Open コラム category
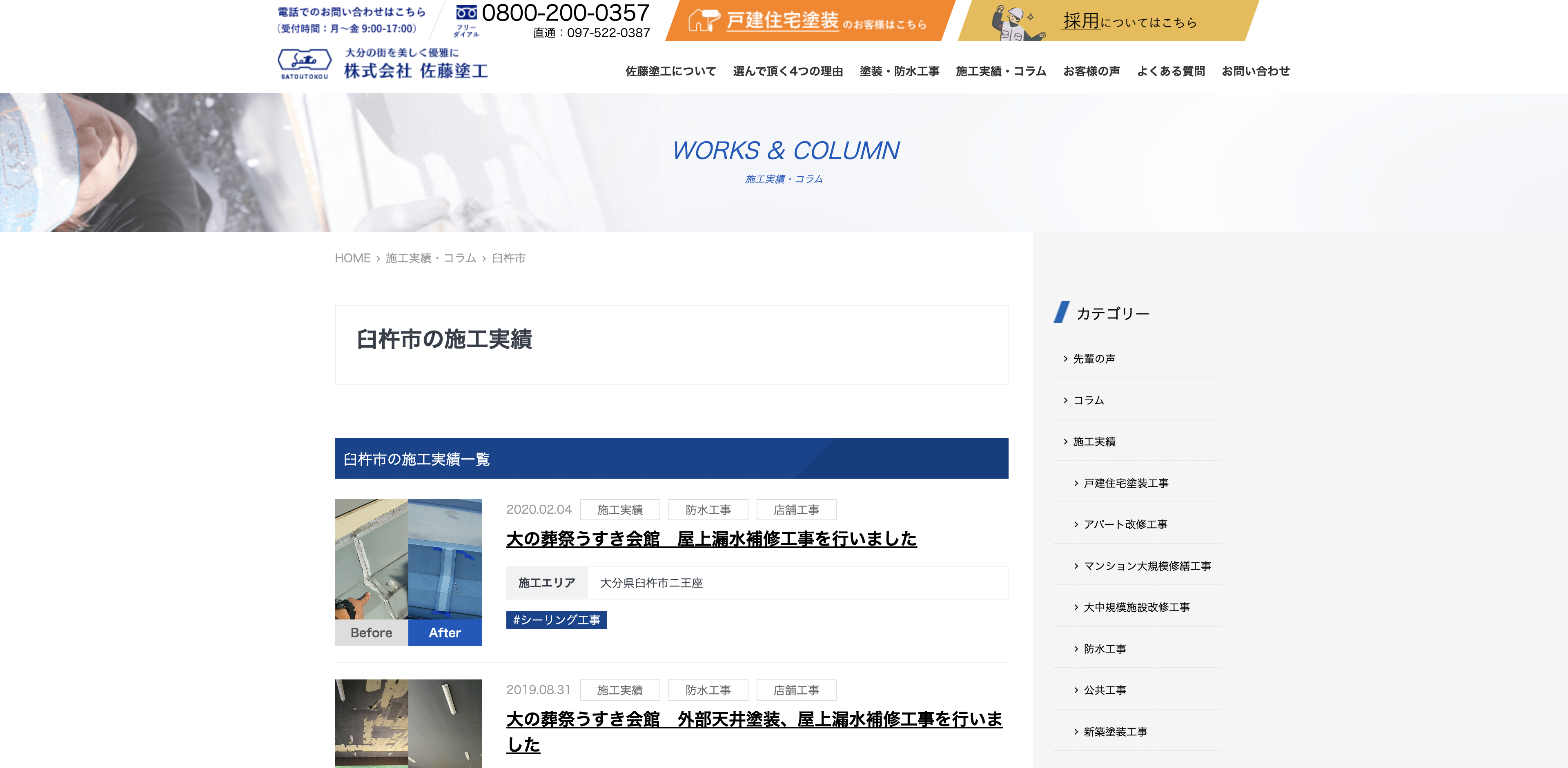 point(1088,400)
